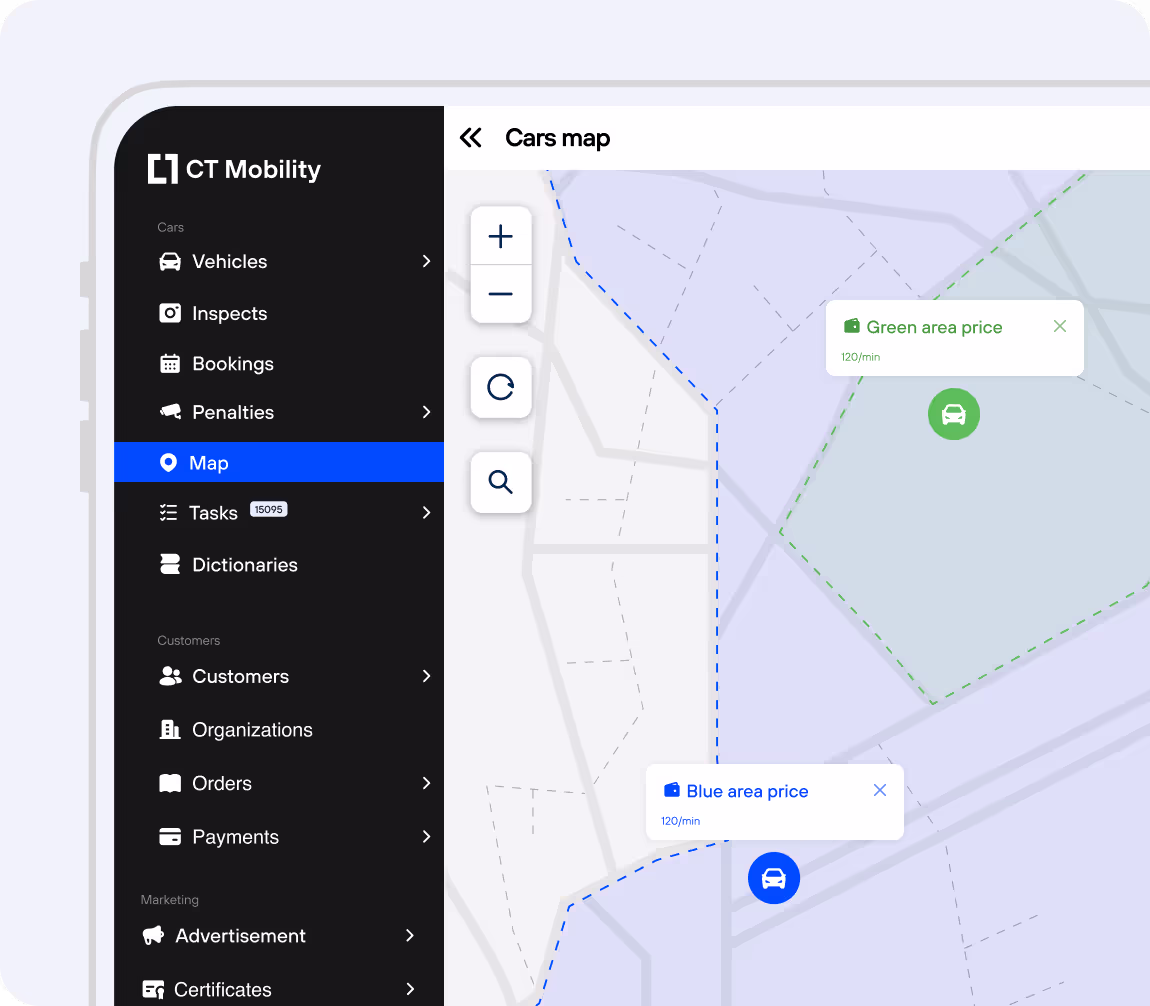This screenshot has height=1006, width=1150.
Task: Expand the Vehicles submenu chevron
Action: (x=426, y=261)
